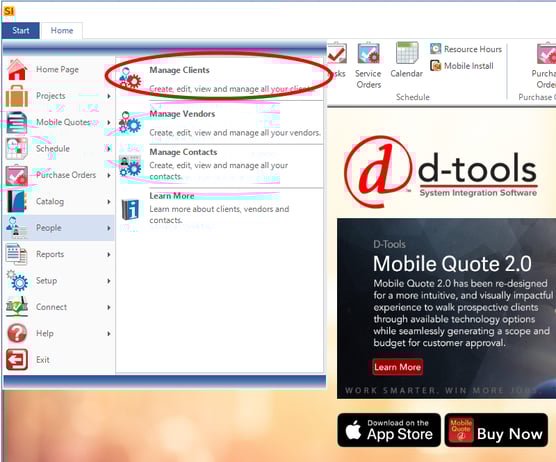Image resolution: width=556 pixels, height=462 pixels.
Task: Click the Purchase Orders icon in menu
Action: 17,175
